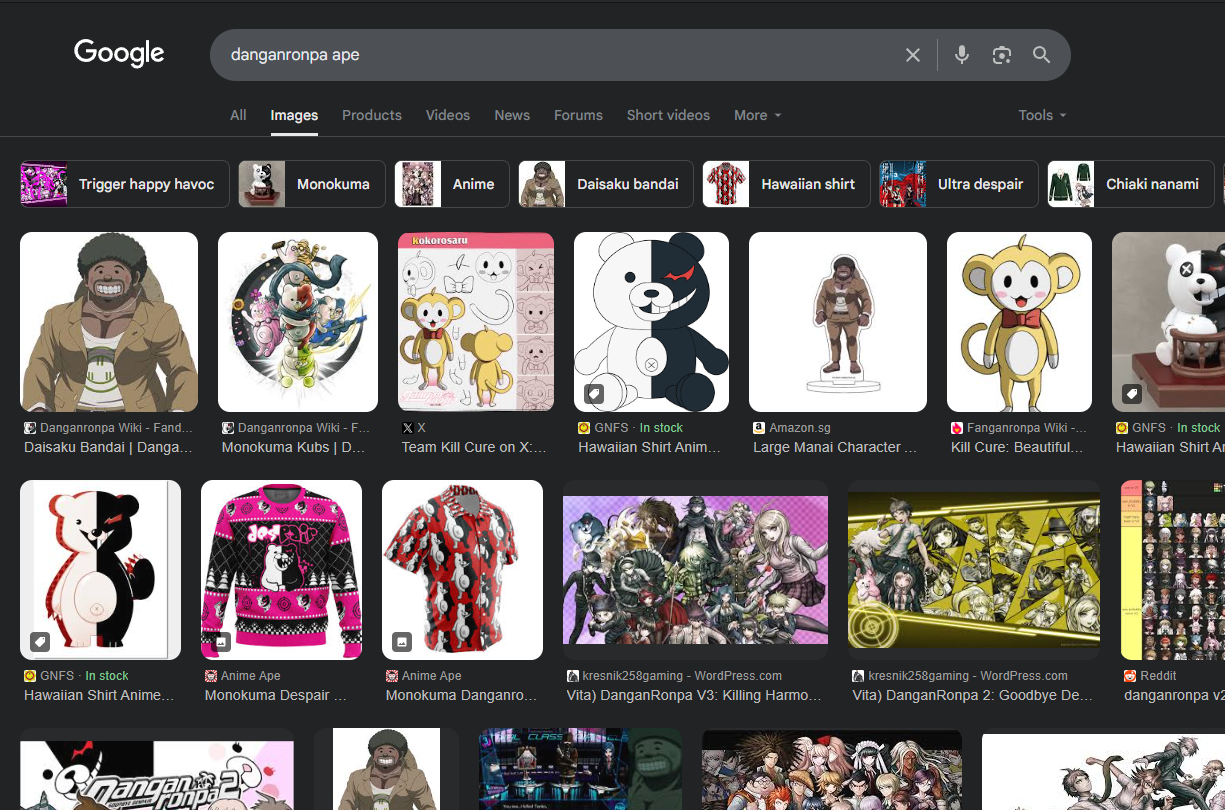Pick the Ultra despair filter chip
The width and height of the screenshot is (1225, 810).
pos(959,184)
